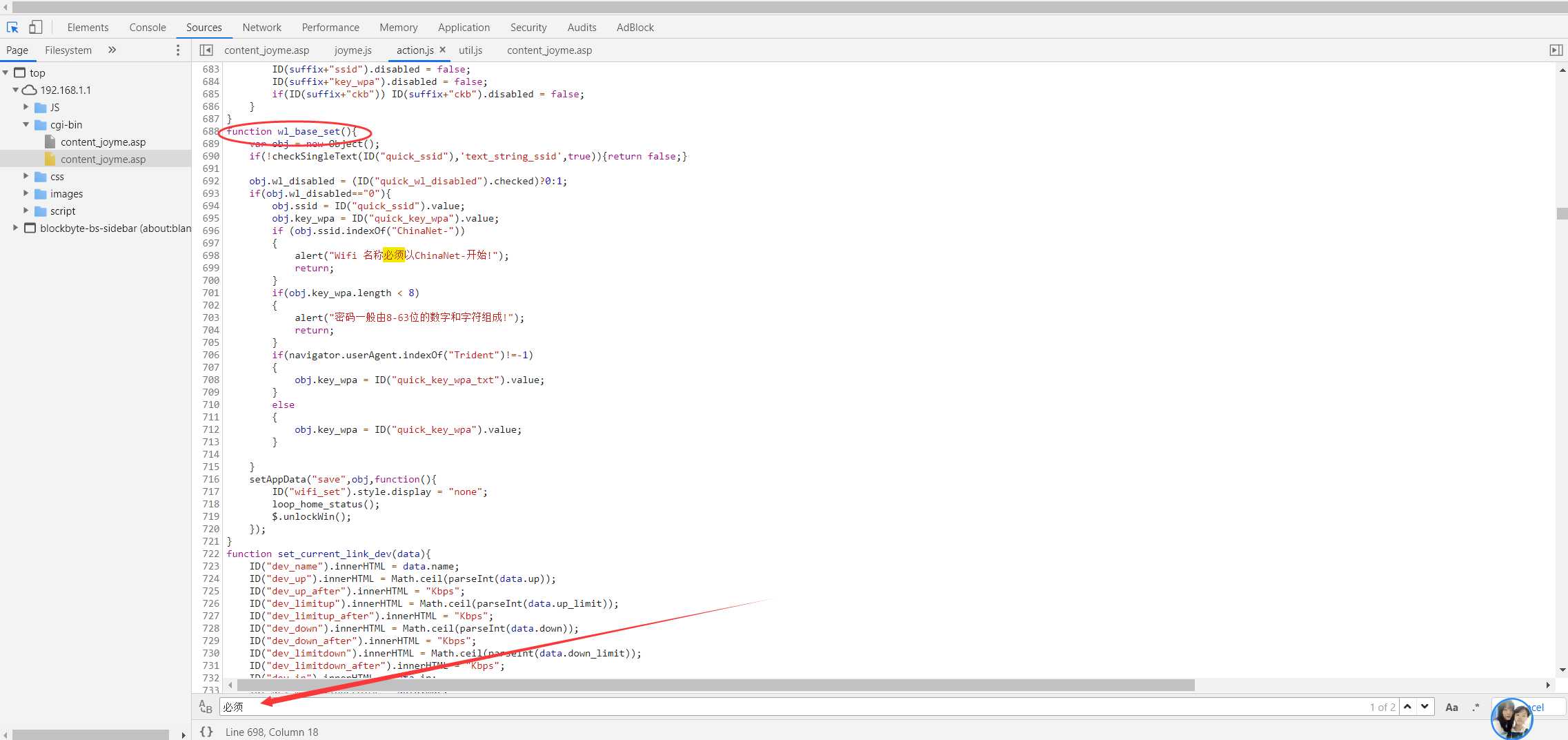
Task: Open the Audits tab
Action: [x=582, y=28]
